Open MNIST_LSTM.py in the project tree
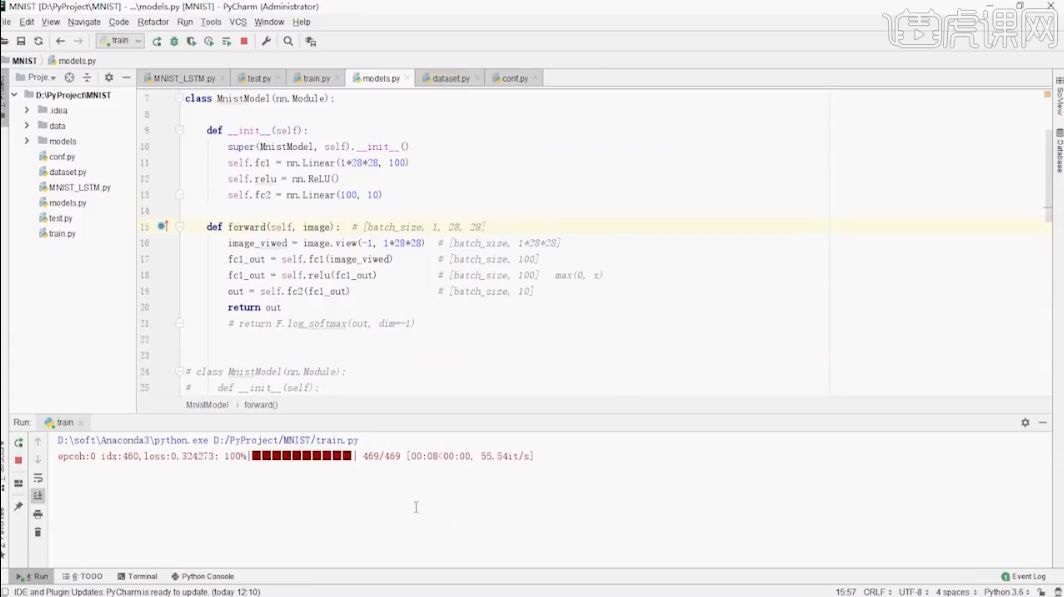 (x=75, y=187)
